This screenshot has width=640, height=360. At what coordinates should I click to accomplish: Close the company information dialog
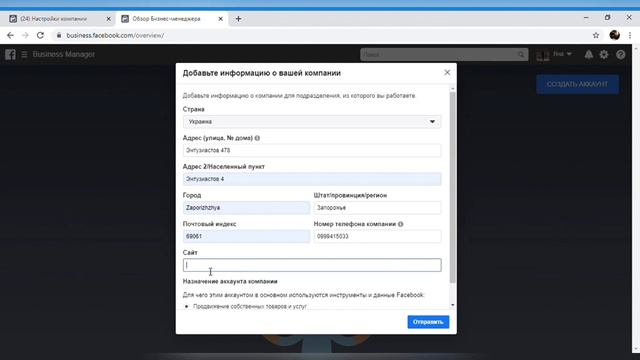click(447, 73)
